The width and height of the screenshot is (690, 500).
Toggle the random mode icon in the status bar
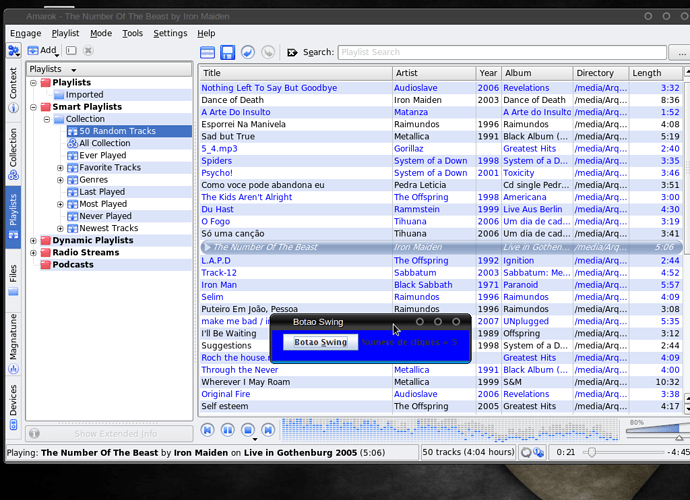539,452
